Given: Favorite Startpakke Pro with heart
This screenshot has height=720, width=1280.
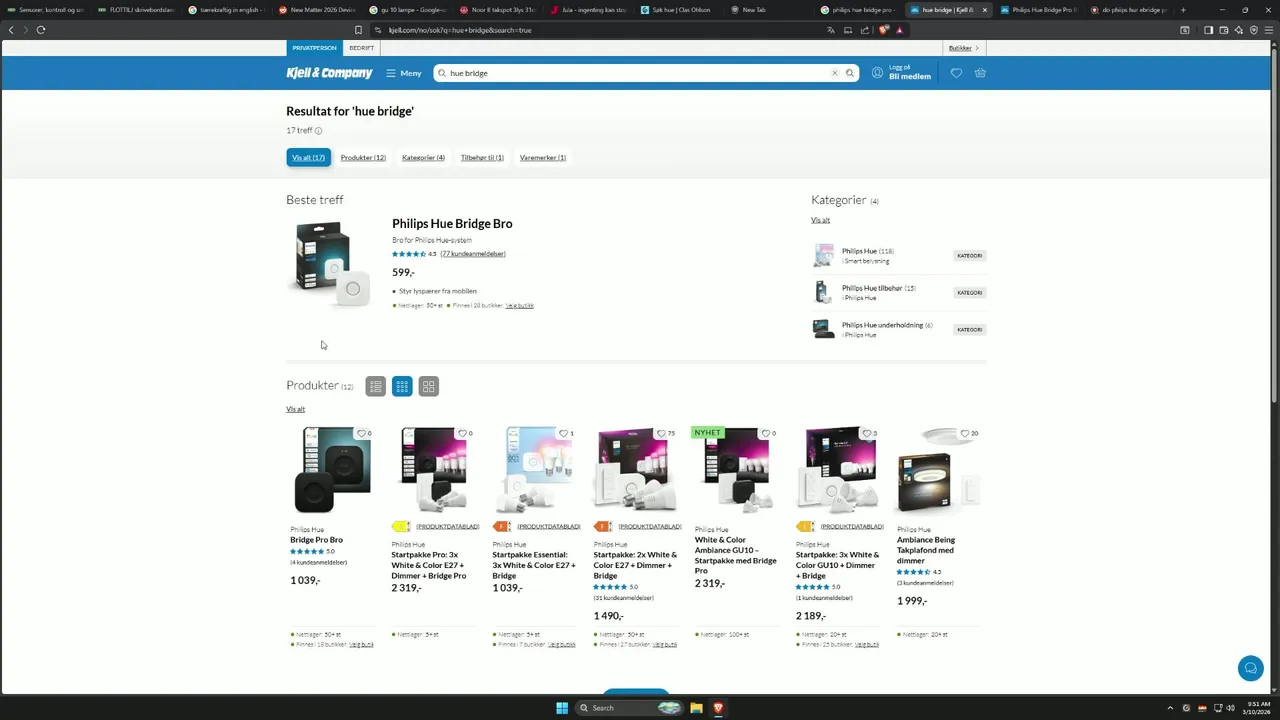Looking at the screenshot, I should pyautogui.click(x=462, y=434).
